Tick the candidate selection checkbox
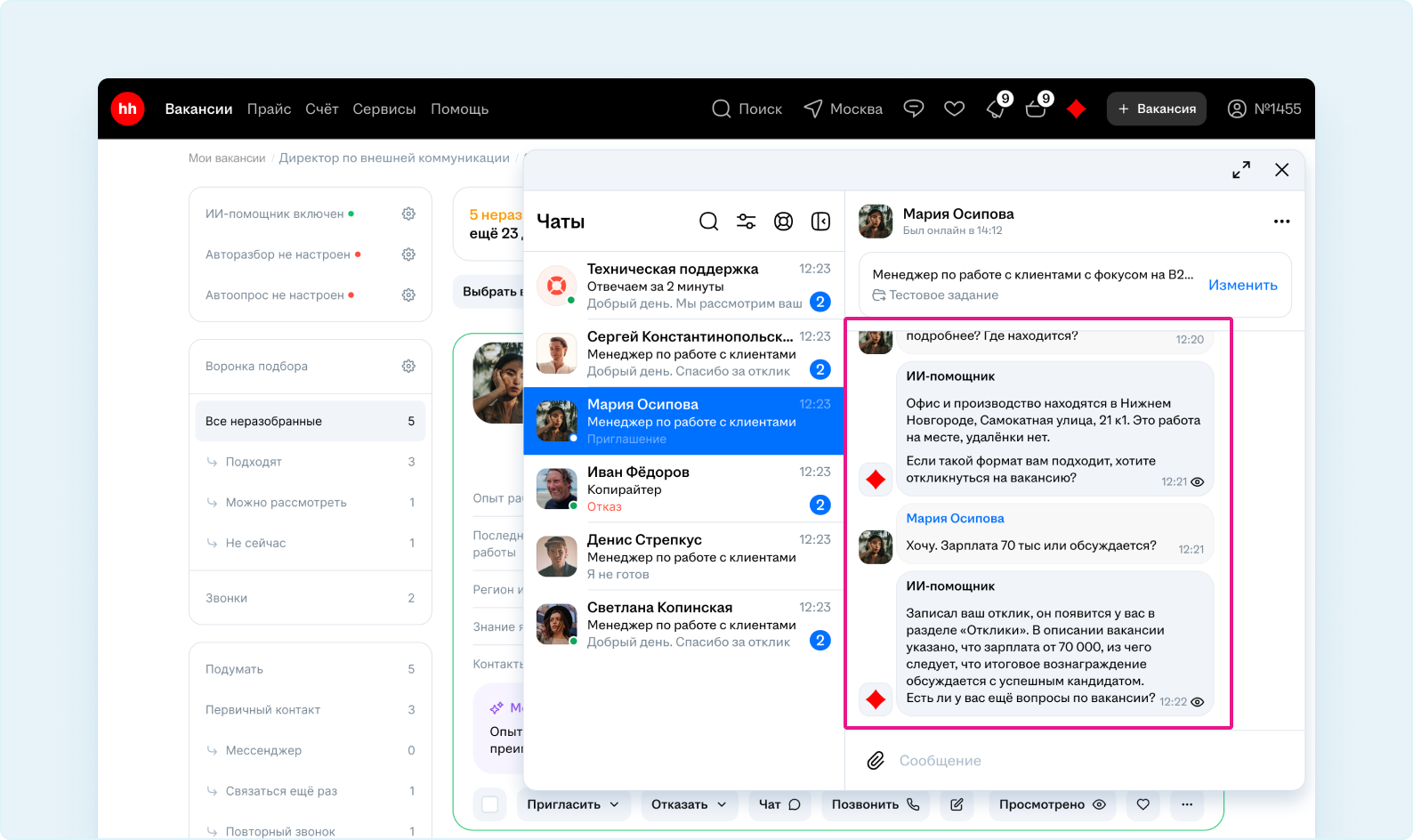 tap(489, 804)
